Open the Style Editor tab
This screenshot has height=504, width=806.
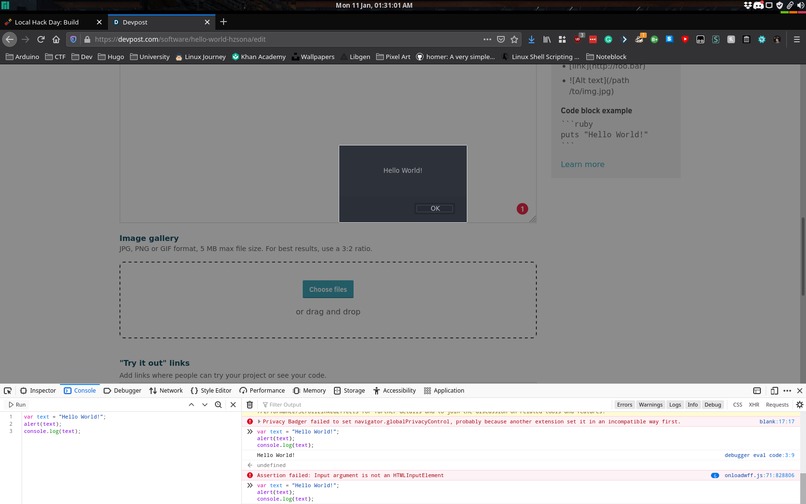(211, 391)
